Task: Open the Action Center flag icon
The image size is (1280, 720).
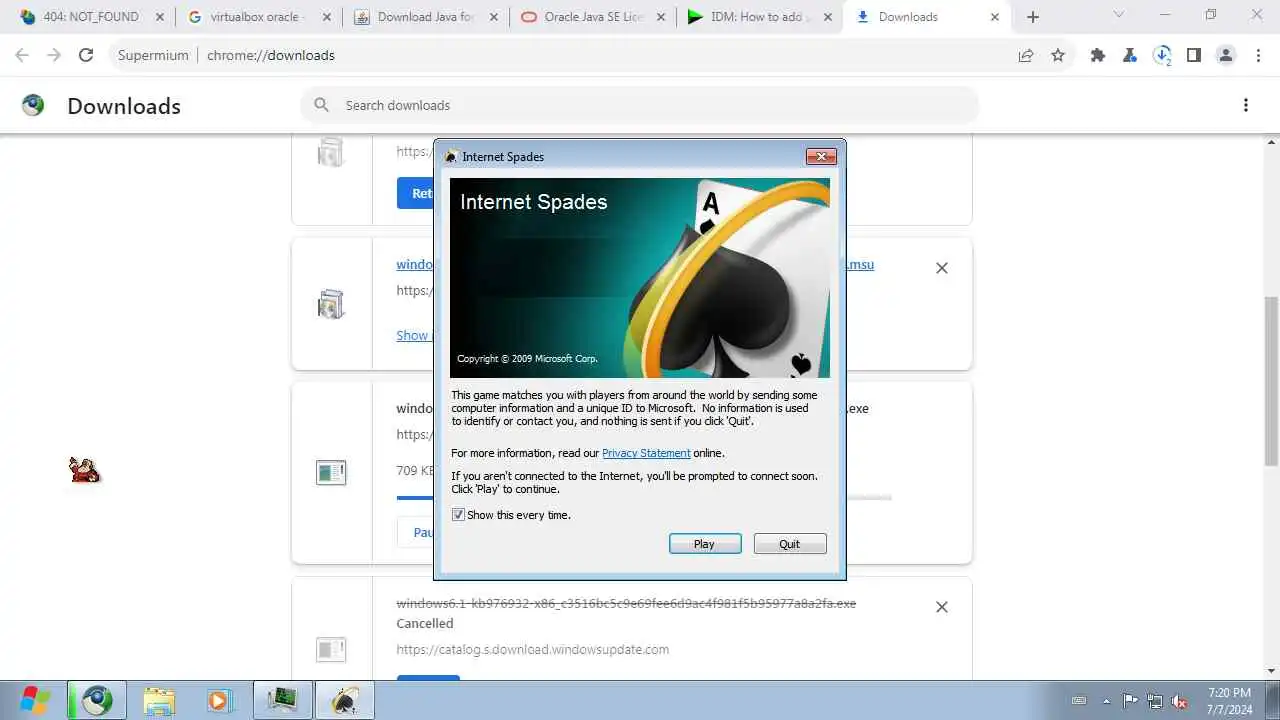Action: point(1130,701)
